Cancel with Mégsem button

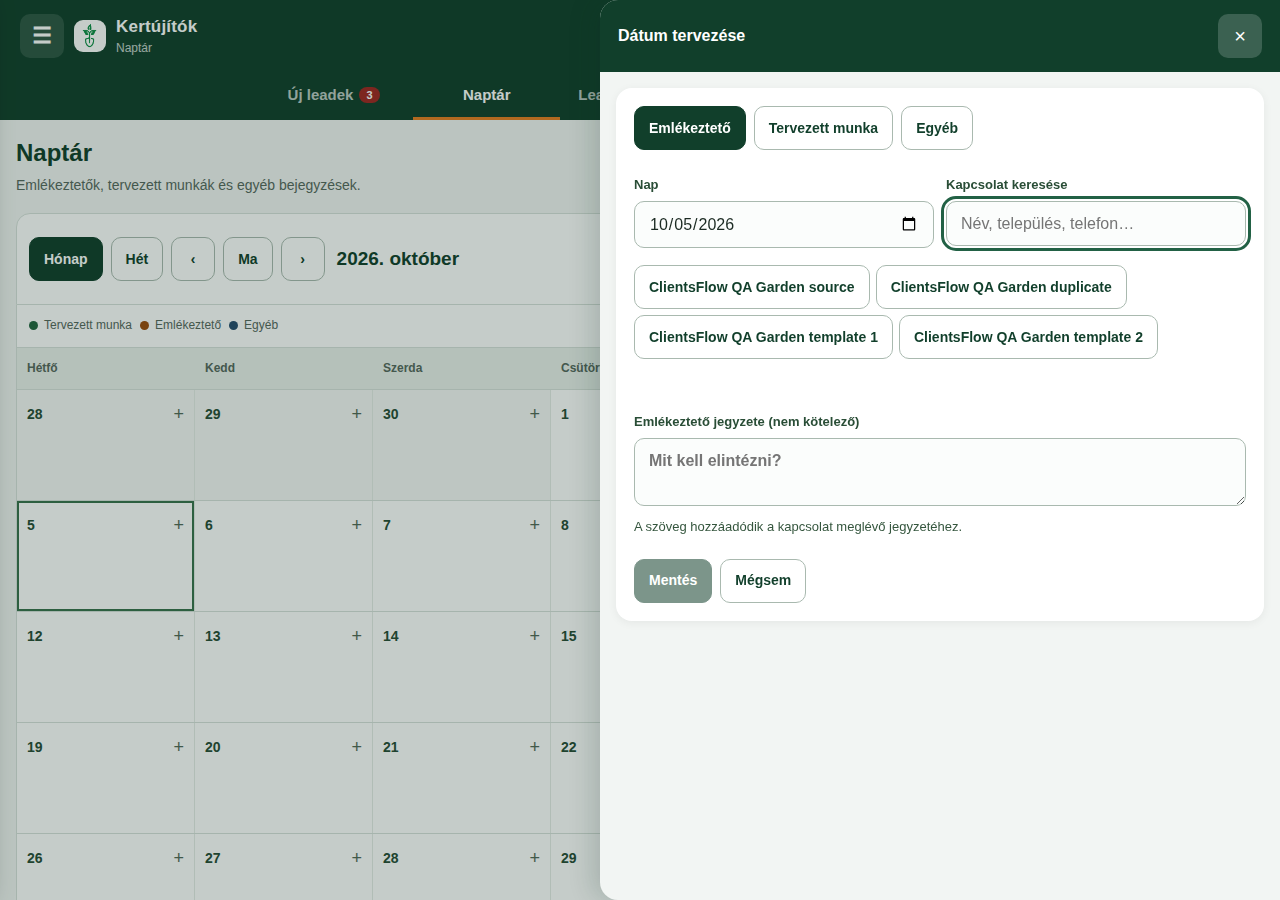click(763, 581)
